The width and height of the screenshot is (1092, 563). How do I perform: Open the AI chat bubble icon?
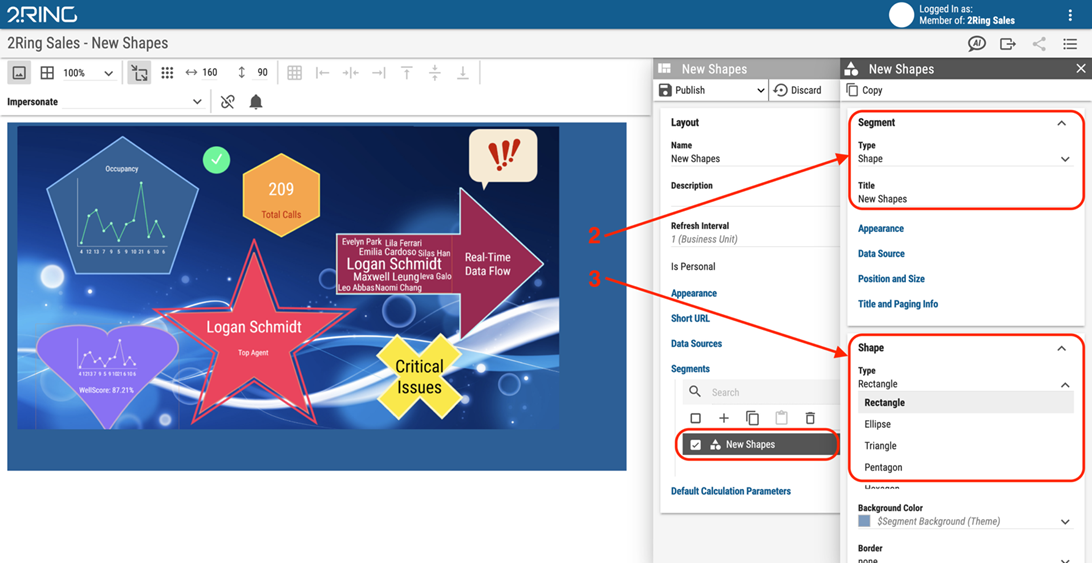tap(977, 44)
